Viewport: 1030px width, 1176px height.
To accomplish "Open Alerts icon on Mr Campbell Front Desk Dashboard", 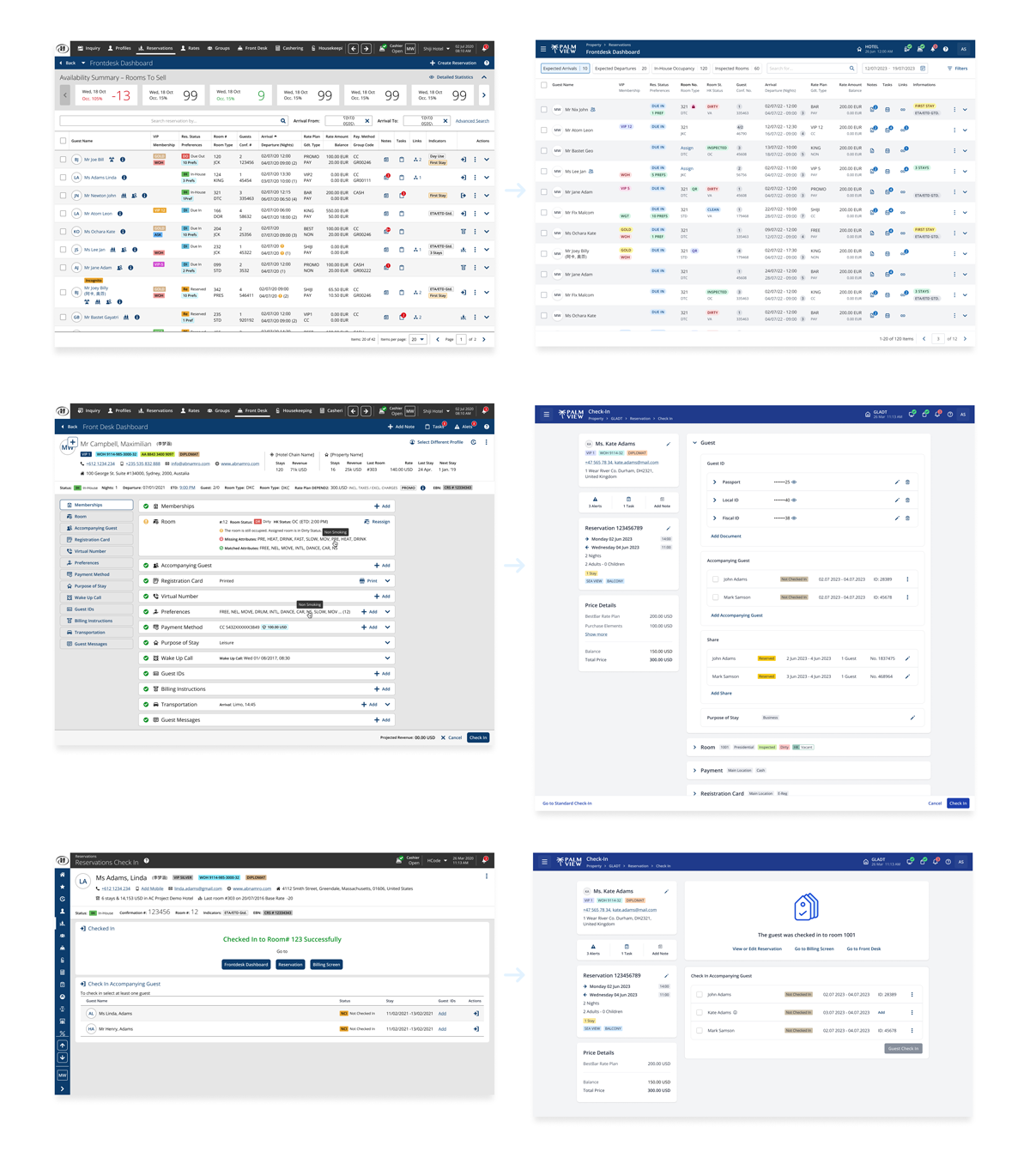I will pyautogui.click(x=457, y=427).
